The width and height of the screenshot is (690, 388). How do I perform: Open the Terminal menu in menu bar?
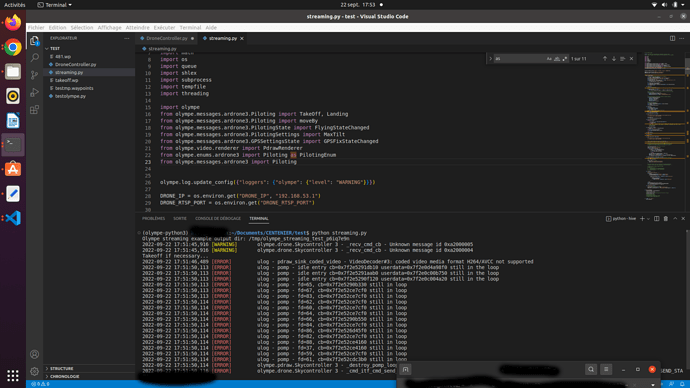point(190,27)
